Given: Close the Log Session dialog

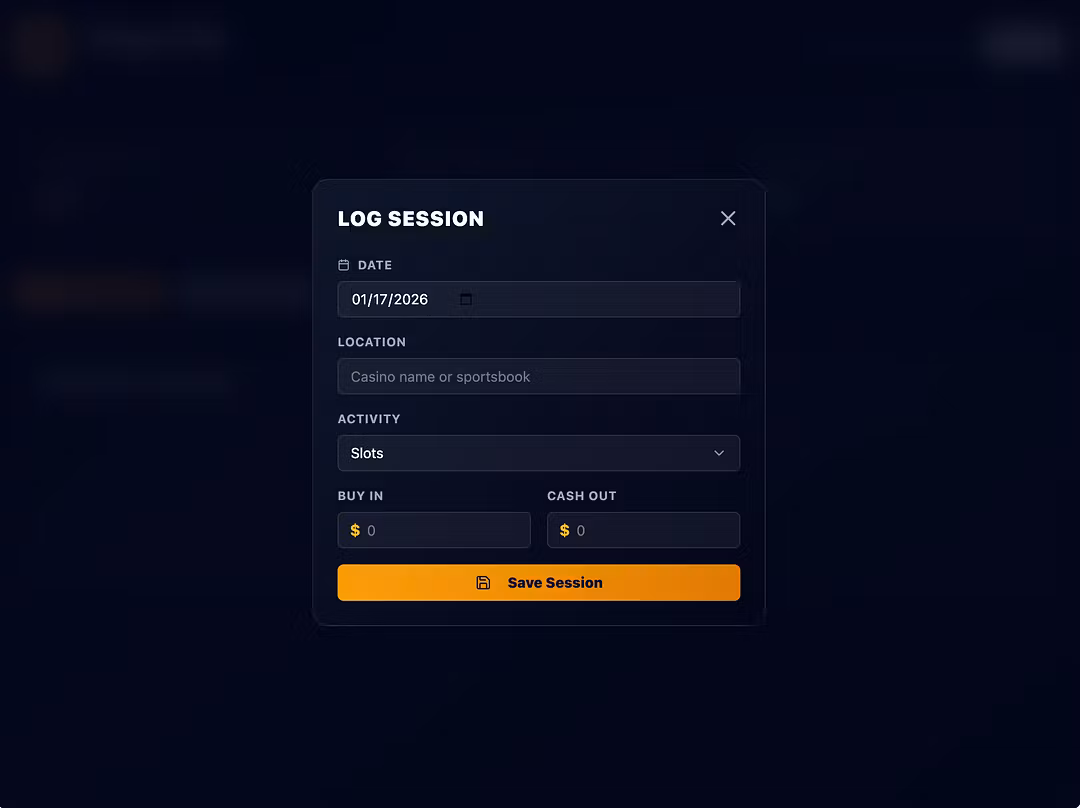Looking at the screenshot, I should (x=727, y=218).
